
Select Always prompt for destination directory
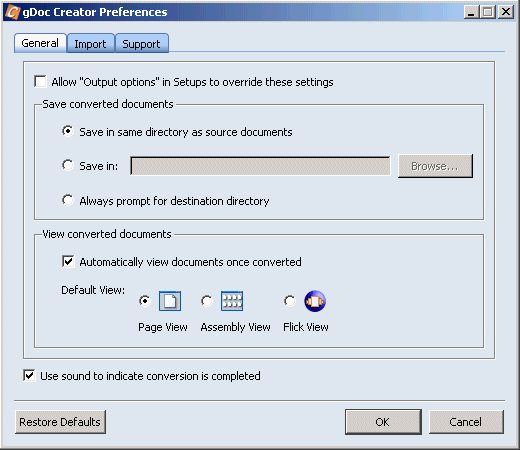(x=68, y=200)
